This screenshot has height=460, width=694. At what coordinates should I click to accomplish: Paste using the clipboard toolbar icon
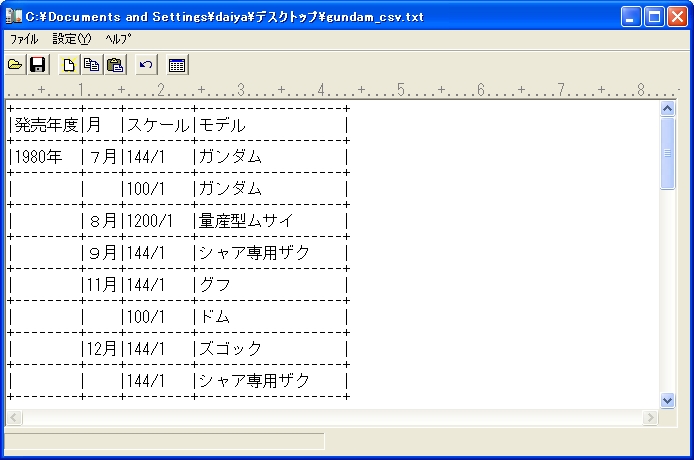115,65
